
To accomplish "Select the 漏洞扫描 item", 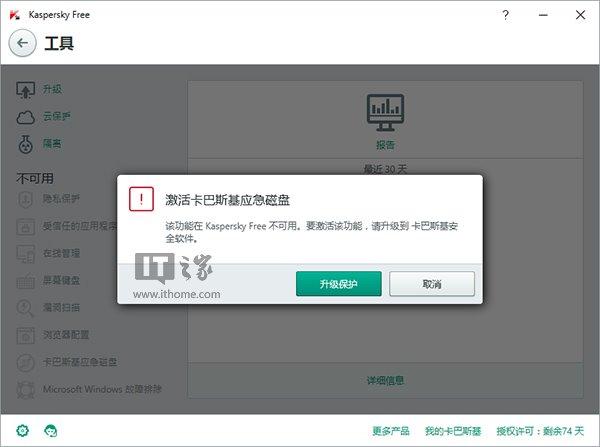I will pyautogui.click(x=61, y=307).
